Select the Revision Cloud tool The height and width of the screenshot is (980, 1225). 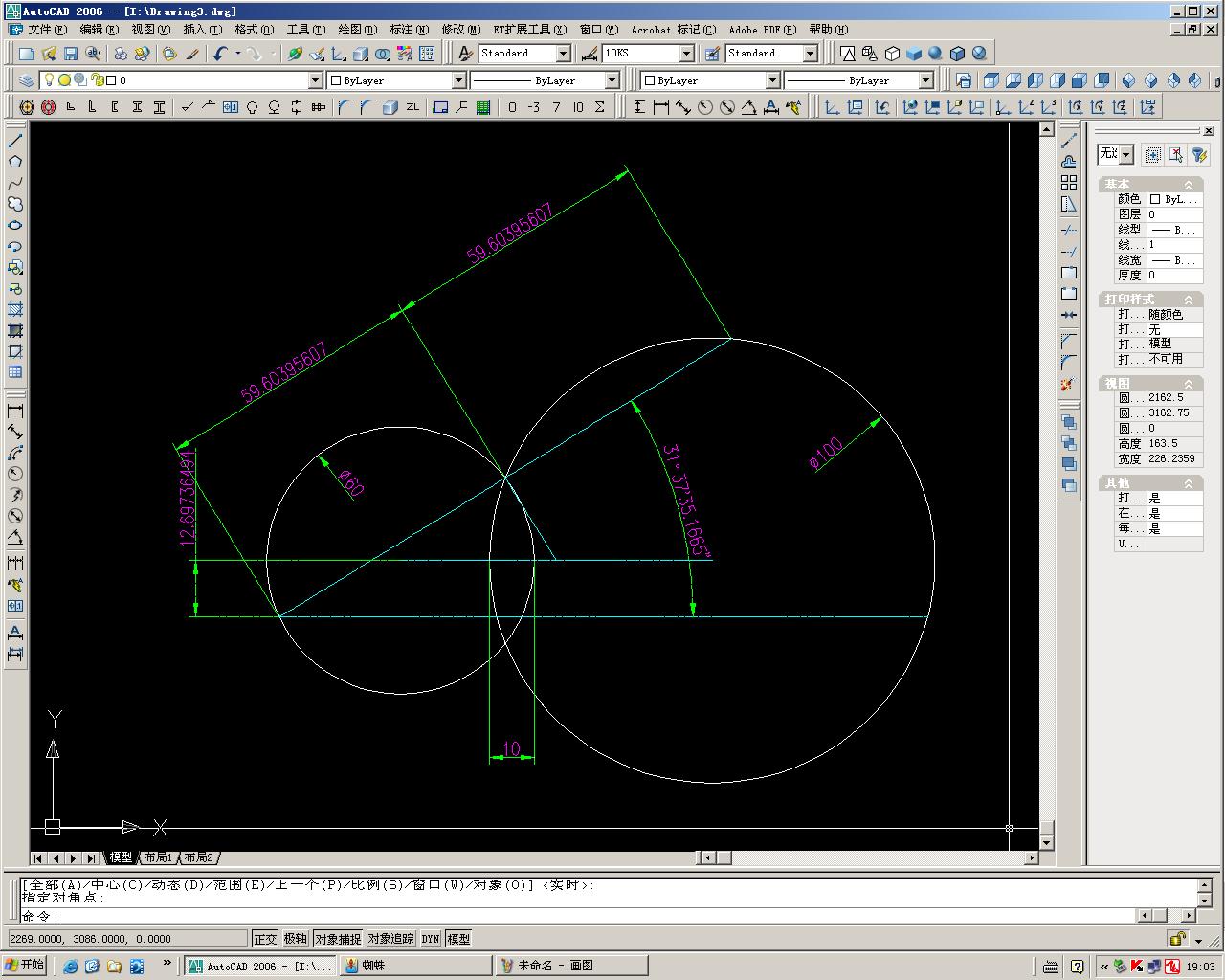tap(15, 204)
